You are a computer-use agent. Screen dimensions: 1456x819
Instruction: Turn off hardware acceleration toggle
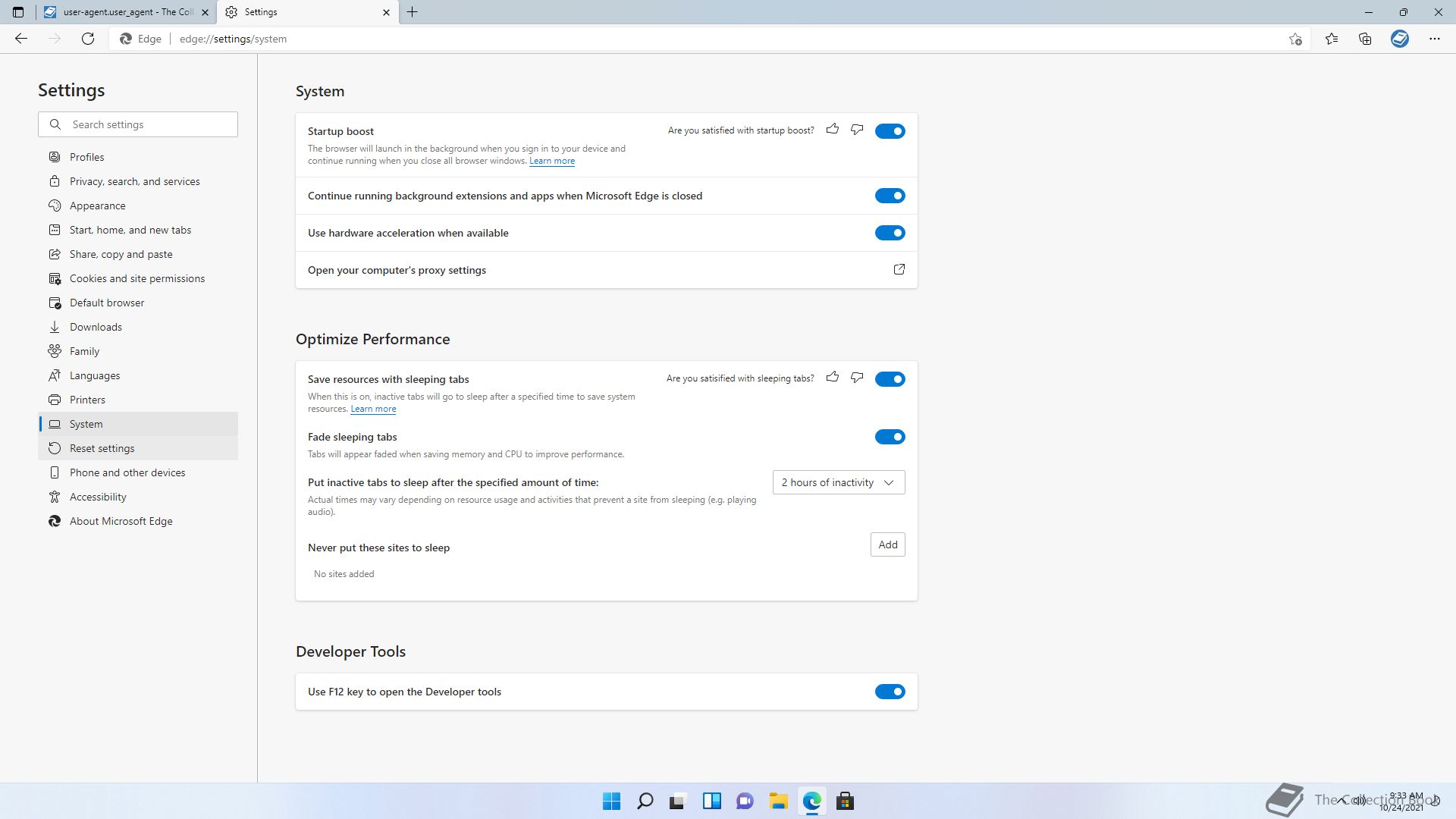[890, 233]
